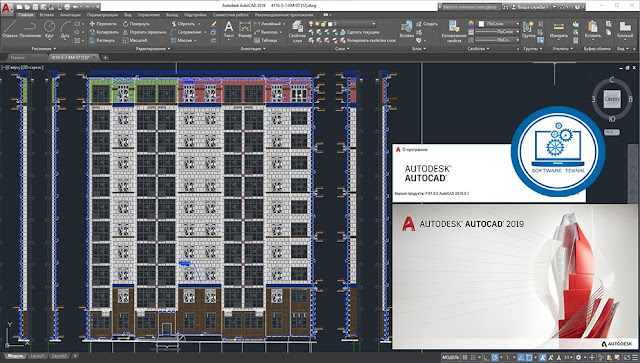
Task: Open the Параметризация ribbon tab
Action: pyautogui.click(x=102, y=15)
